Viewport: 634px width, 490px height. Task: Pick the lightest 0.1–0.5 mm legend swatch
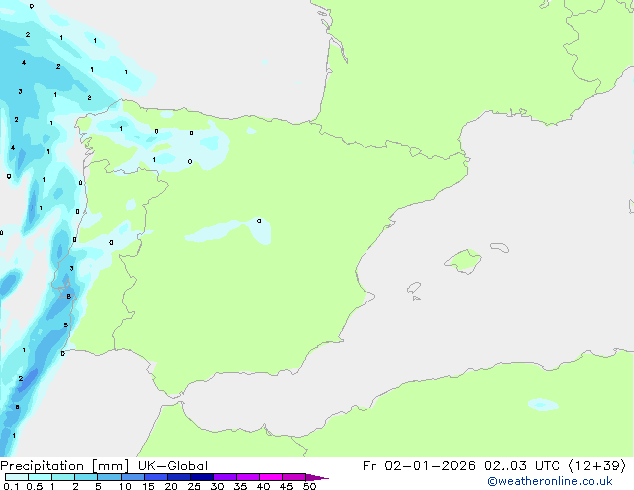pyautogui.click(x=17, y=477)
